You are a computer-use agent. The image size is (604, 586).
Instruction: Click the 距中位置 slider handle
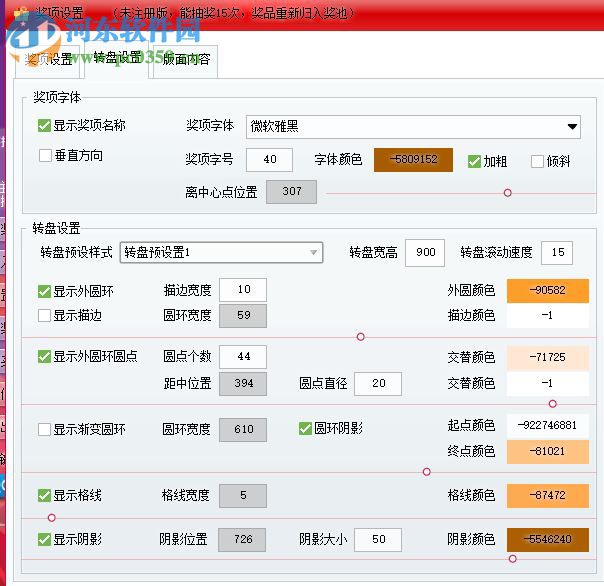pyautogui.click(x=552, y=404)
